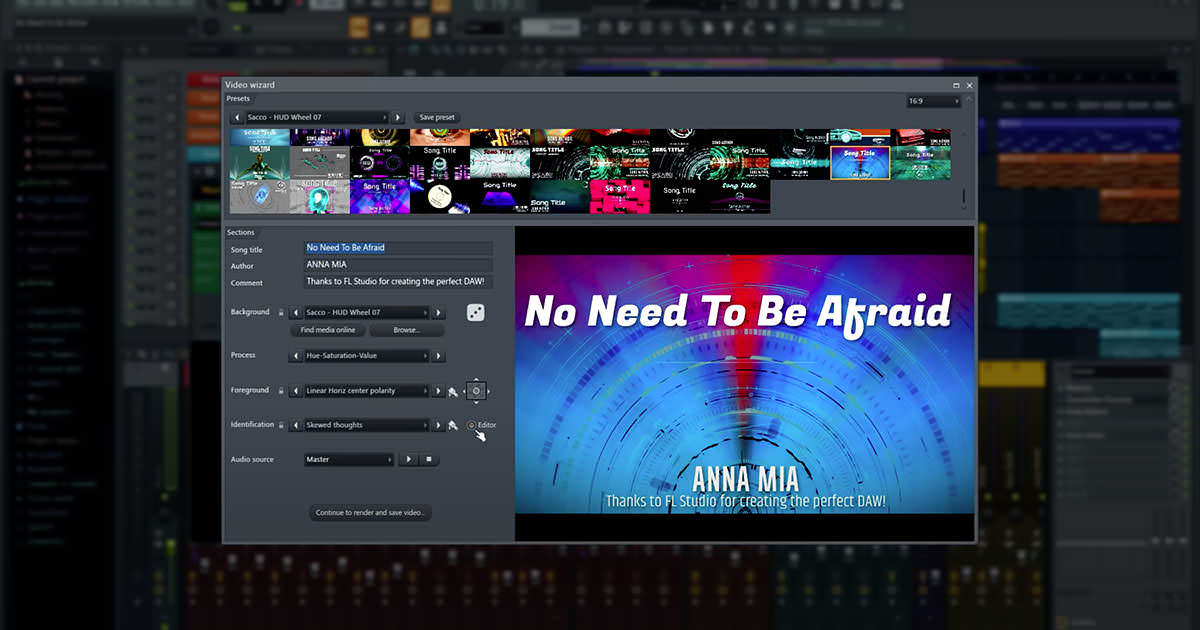The height and width of the screenshot is (630, 1200).
Task: Select previous preset with left arrow
Action: coord(237,117)
